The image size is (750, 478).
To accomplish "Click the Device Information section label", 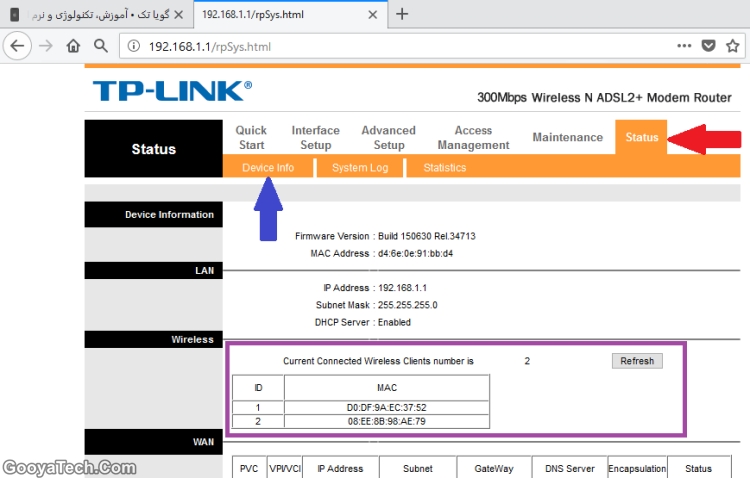I will coord(169,214).
